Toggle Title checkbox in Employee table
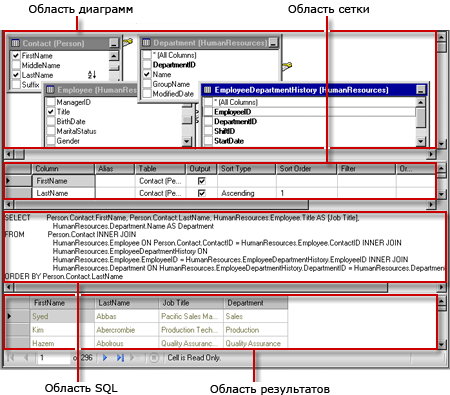This screenshot has height=395, width=450. pos(50,112)
